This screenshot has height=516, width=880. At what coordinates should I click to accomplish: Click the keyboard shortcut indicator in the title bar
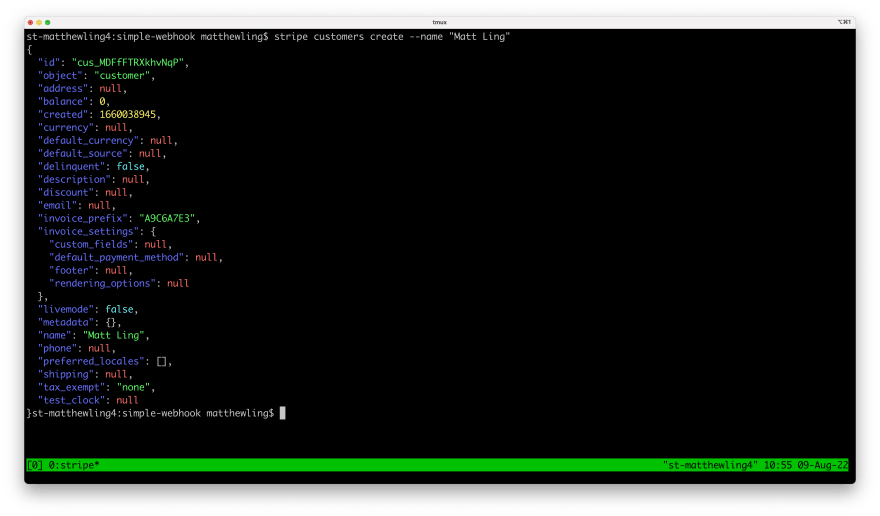[844, 22]
